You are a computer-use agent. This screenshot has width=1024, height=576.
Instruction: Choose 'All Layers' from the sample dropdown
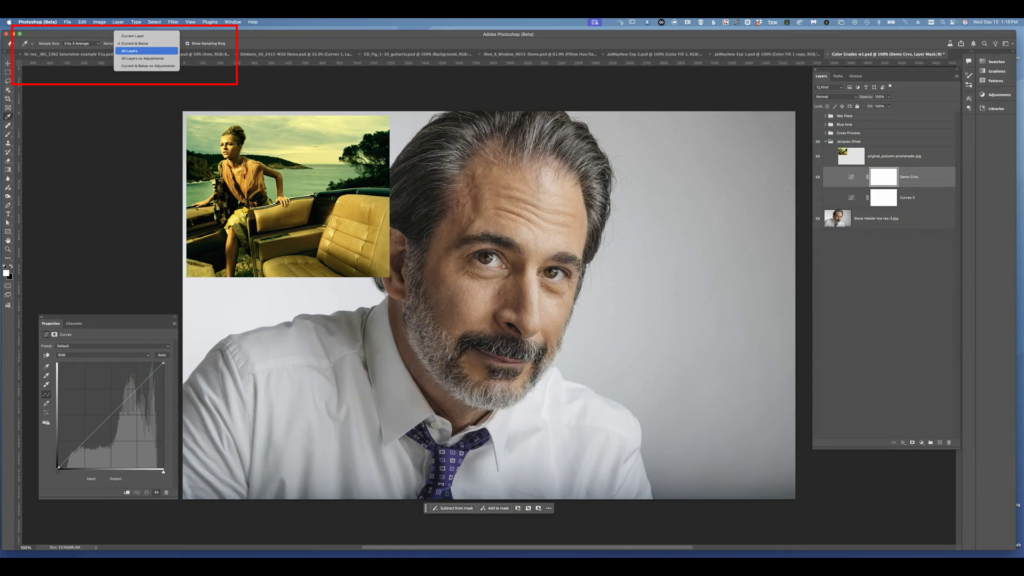tap(130, 50)
